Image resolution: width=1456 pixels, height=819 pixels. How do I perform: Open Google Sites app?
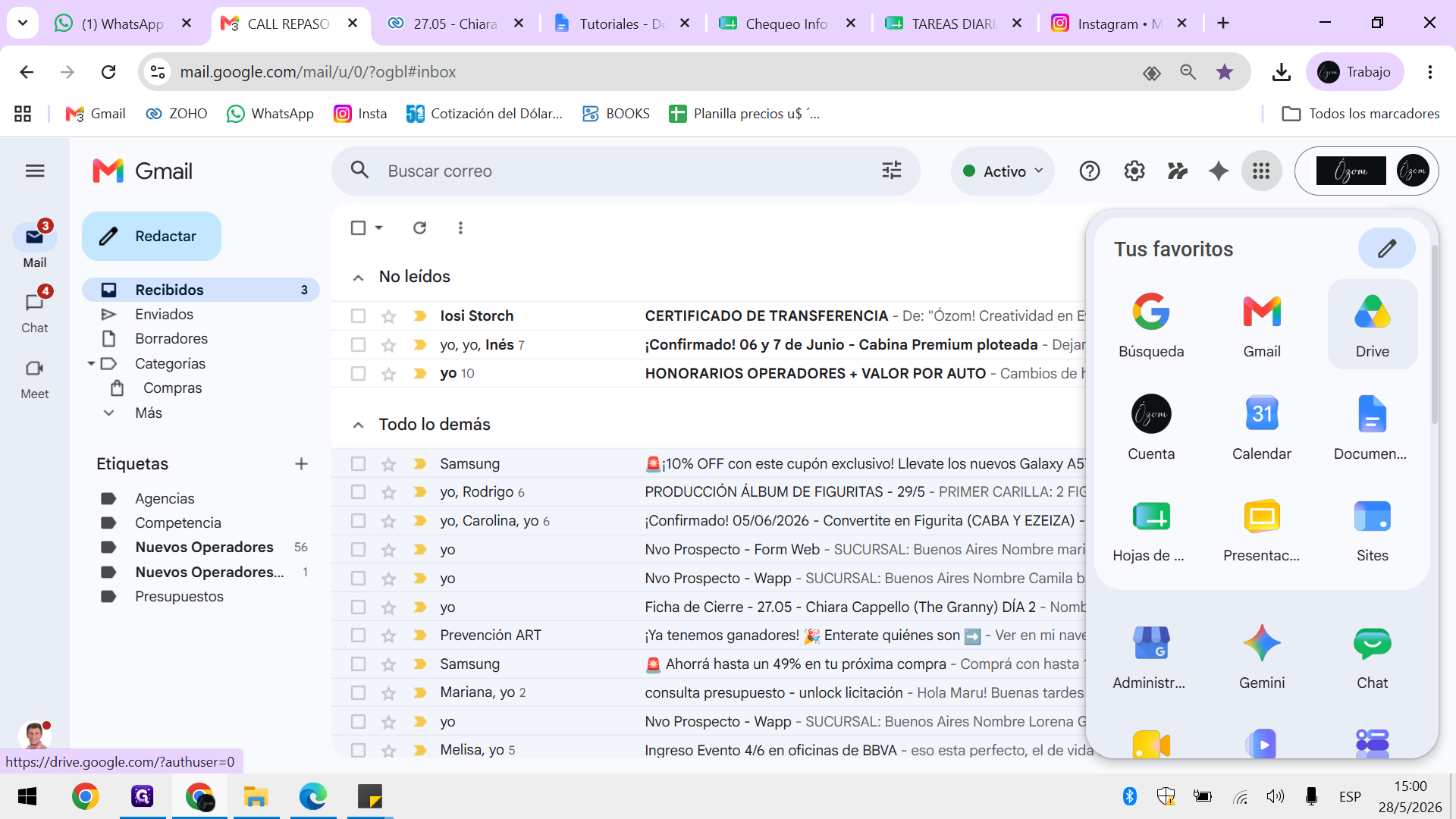coord(1372,529)
